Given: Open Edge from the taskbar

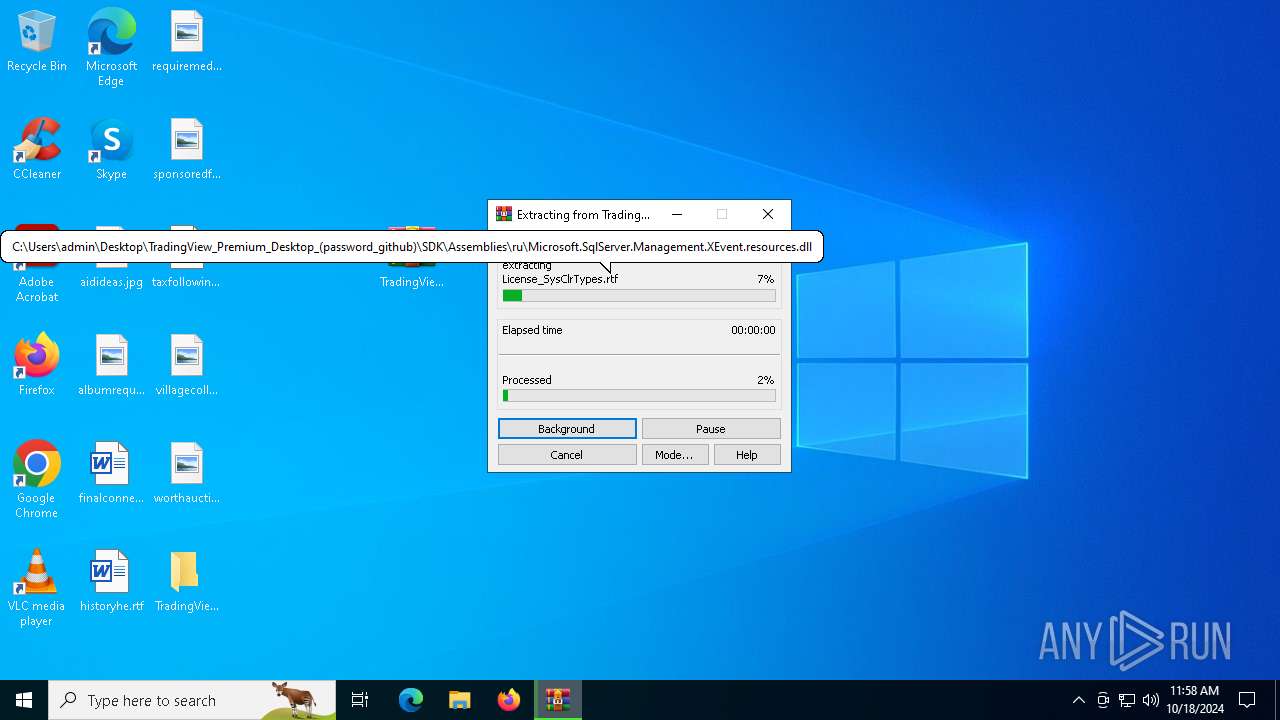Looking at the screenshot, I should (411, 700).
